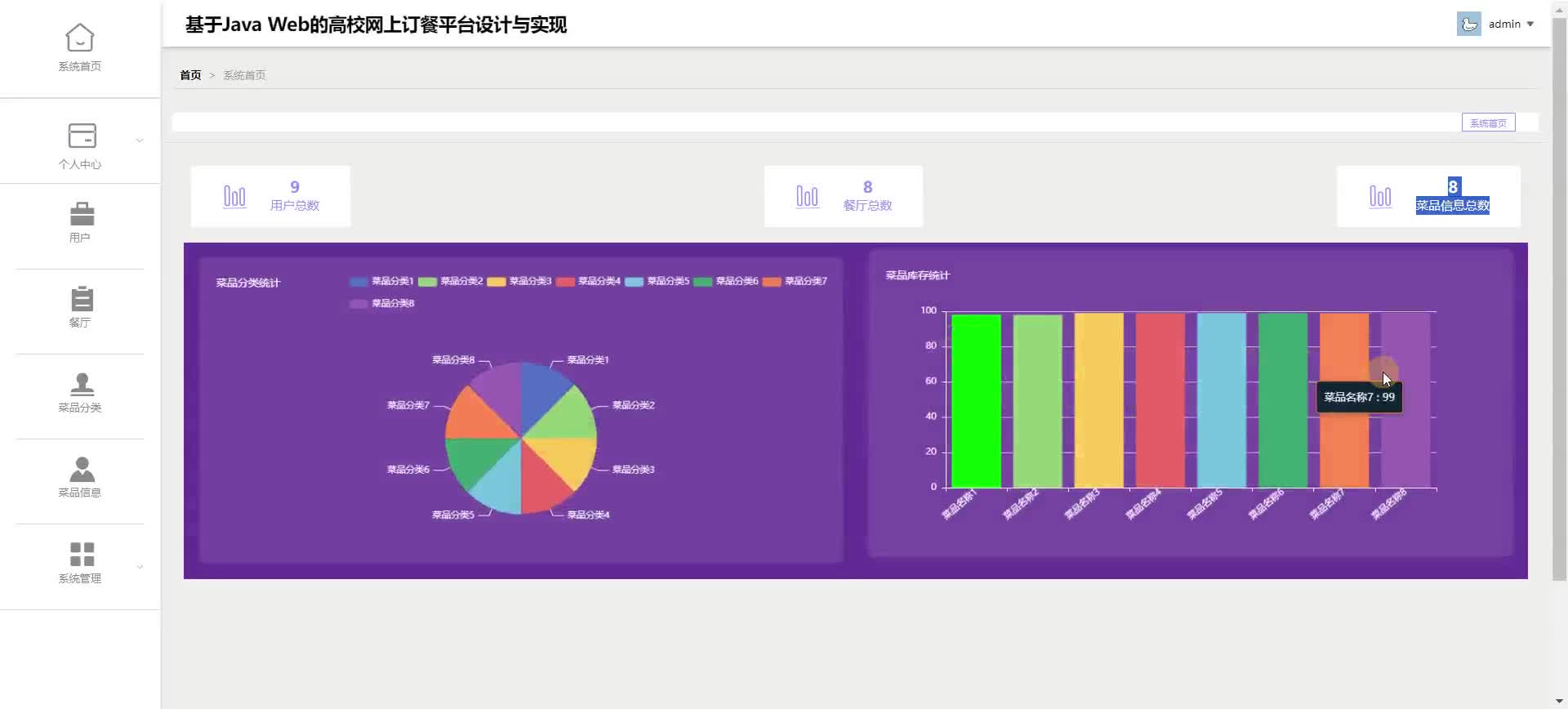Viewport: 1568px width, 709px height.
Task: Click the red 菜品名称4 bar
Action: 1160,400
